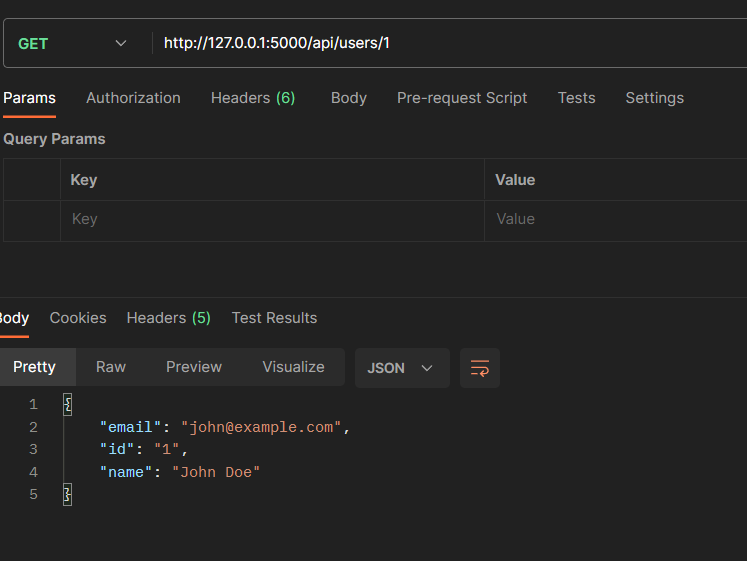This screenshot has width=747, height=561.
Task: Switch to the Authorization tab
Action: (x=133, y=98)
